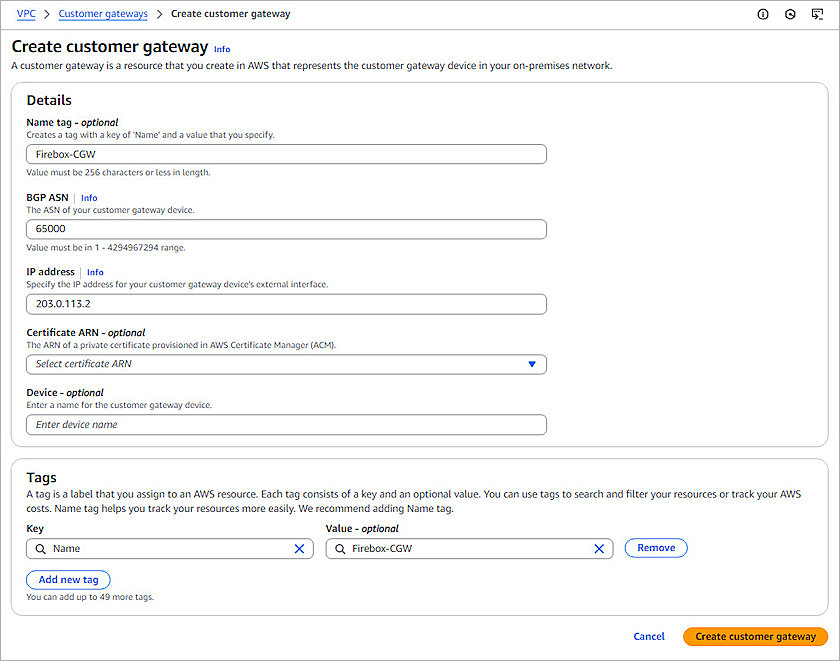Click the Enter device name field
This screenshot has width=840, height=661.
286,424
